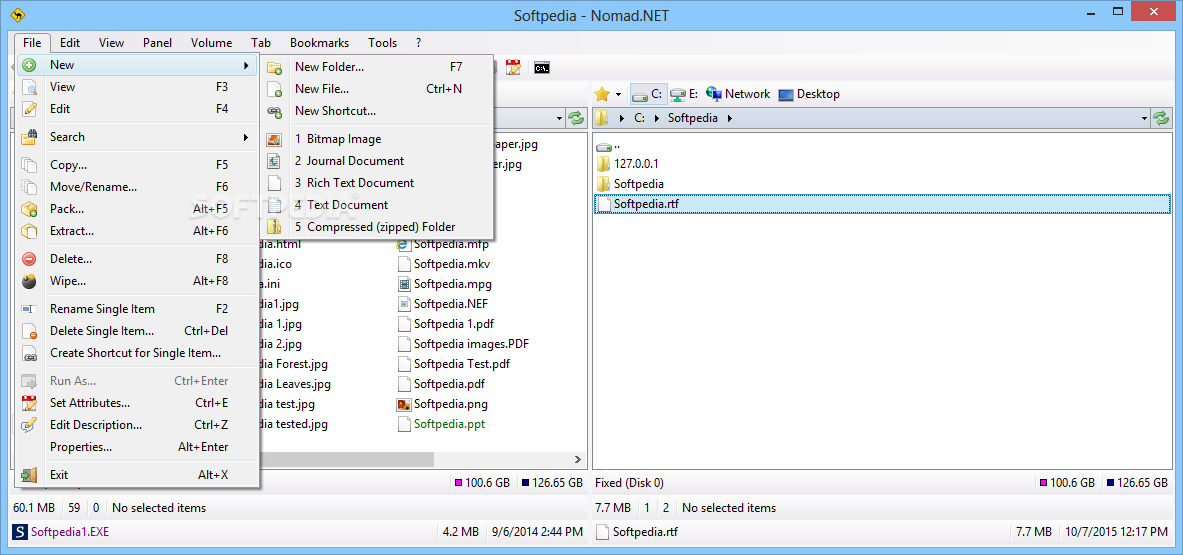The height and width of the screenshot is (555, 1183).
Task: Choose Rich Text Document template
Action: pyautogui.click(x=377, y=183)
